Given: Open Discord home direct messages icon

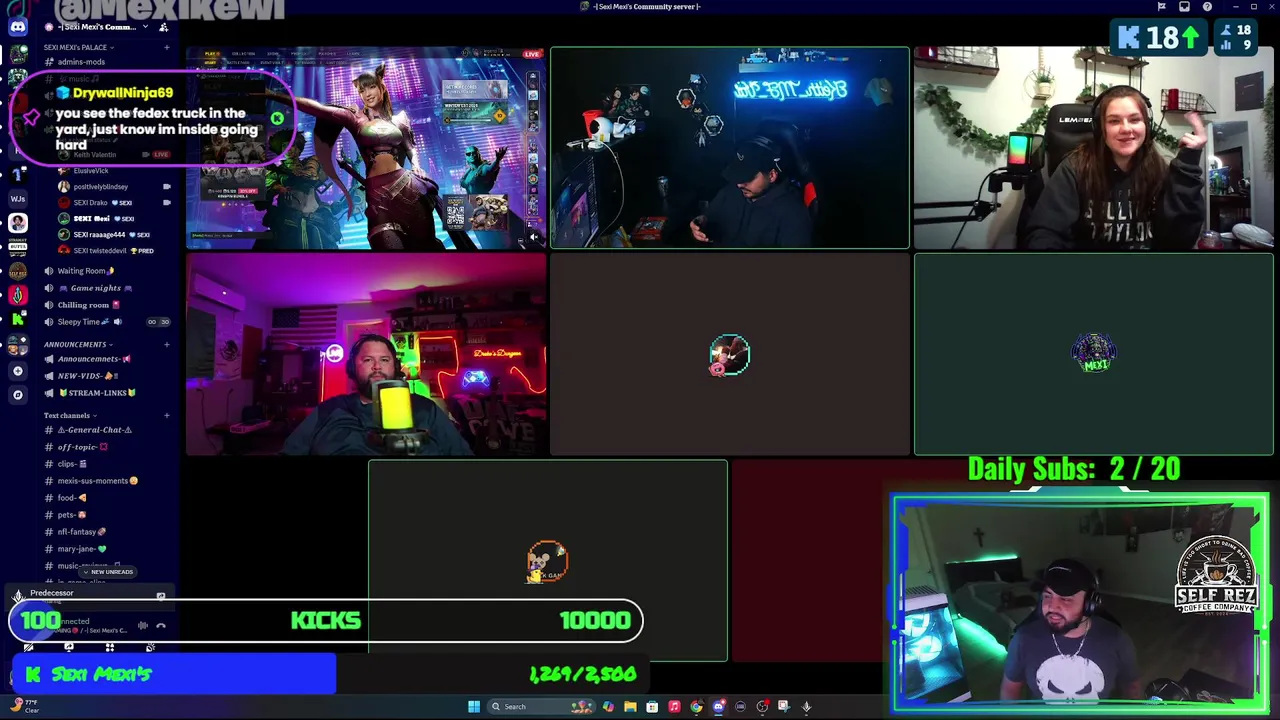Looking at the screenshot, I should [18, 27].
